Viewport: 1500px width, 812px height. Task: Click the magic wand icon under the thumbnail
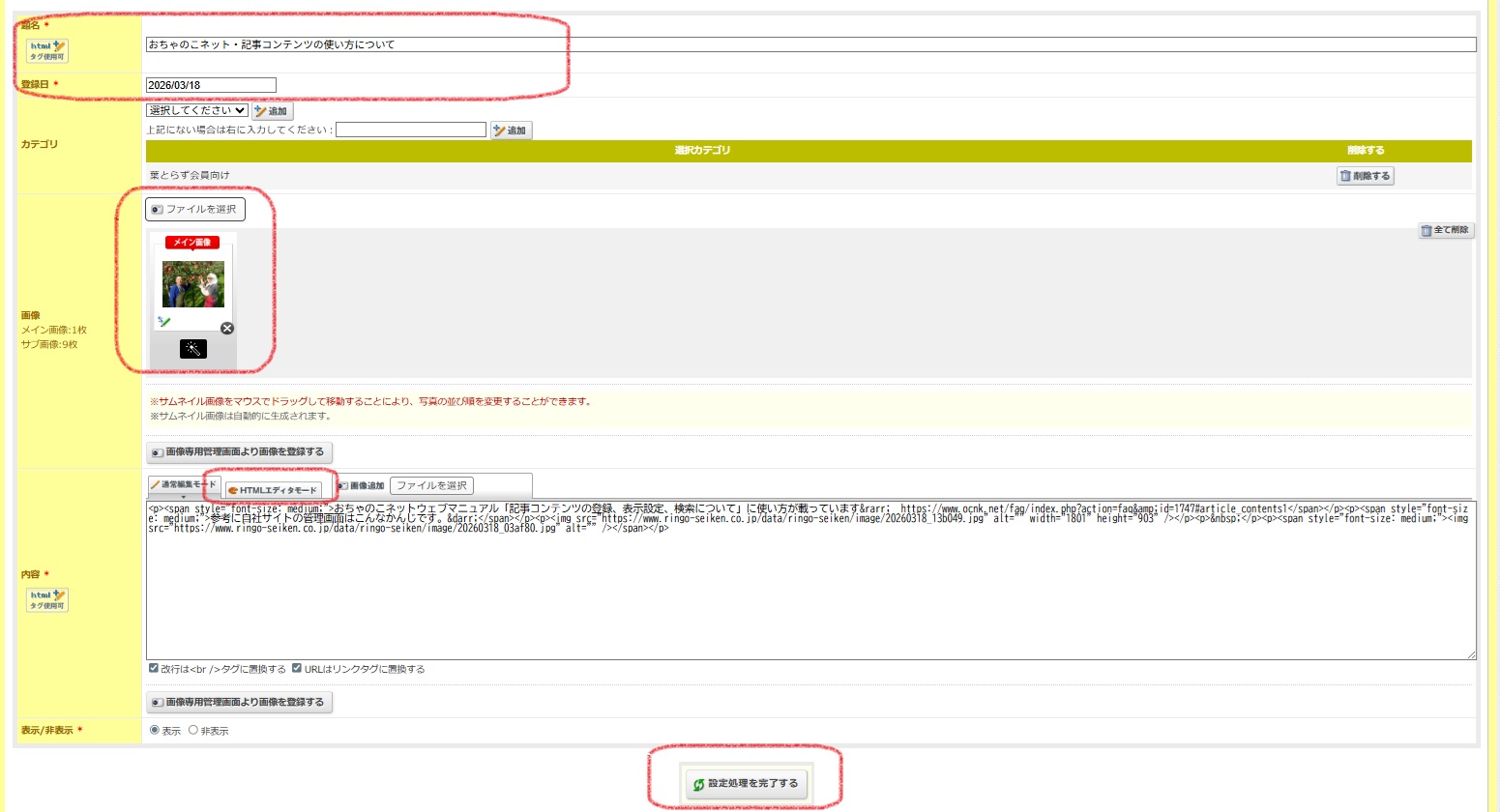(193, 349)
